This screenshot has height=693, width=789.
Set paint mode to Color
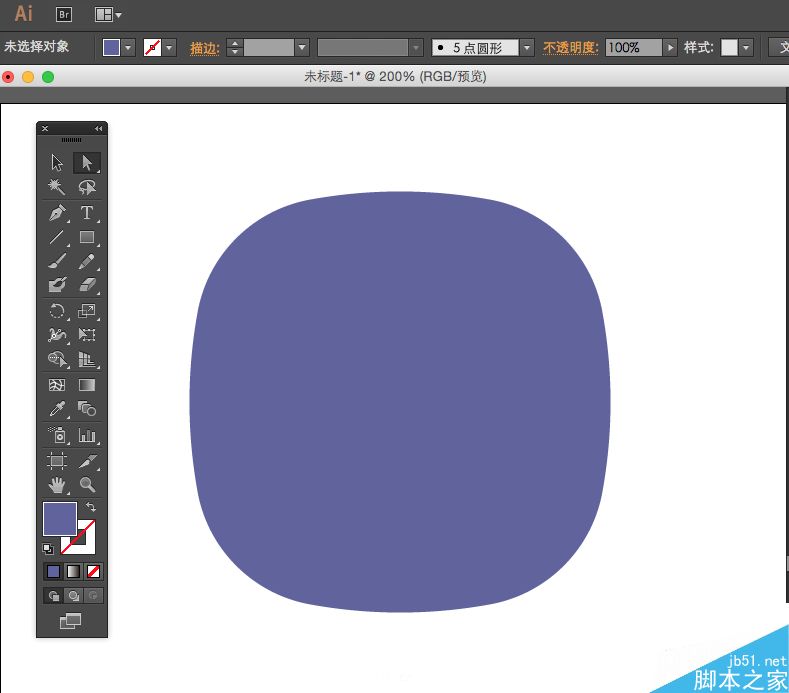[x=53, y=571]
